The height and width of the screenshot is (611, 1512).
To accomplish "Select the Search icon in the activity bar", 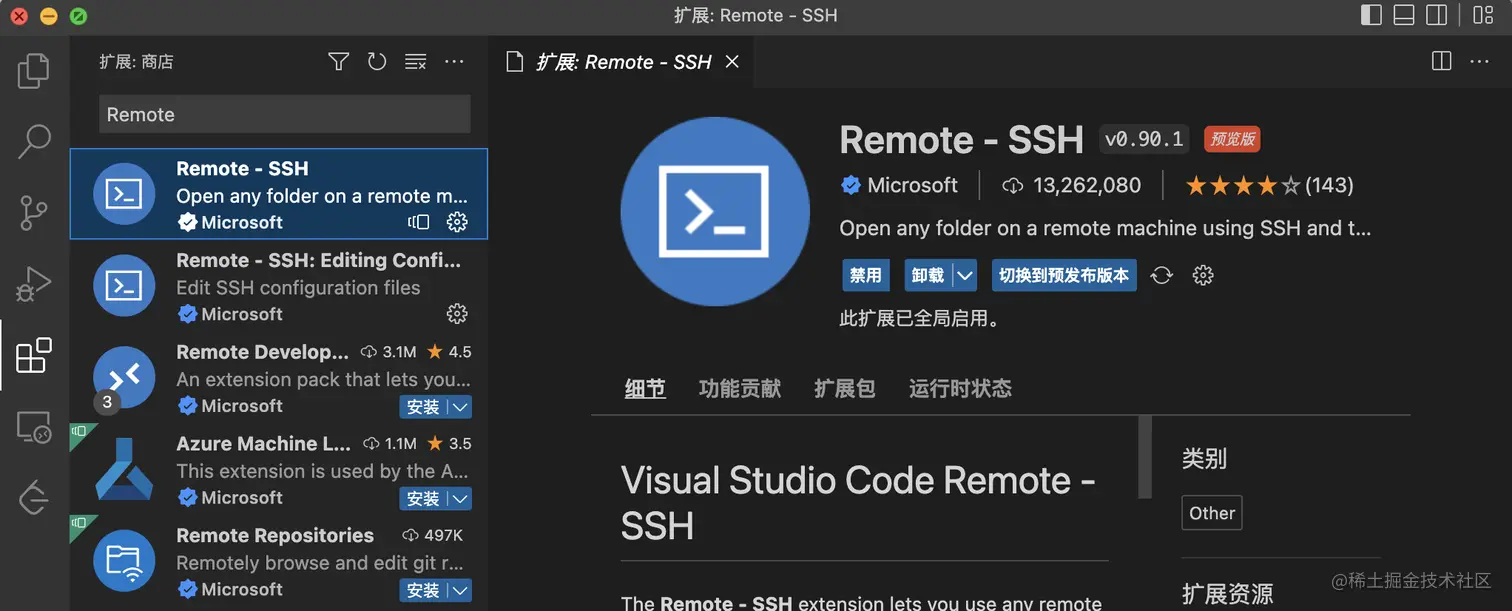I will click(x=34, y=142).
